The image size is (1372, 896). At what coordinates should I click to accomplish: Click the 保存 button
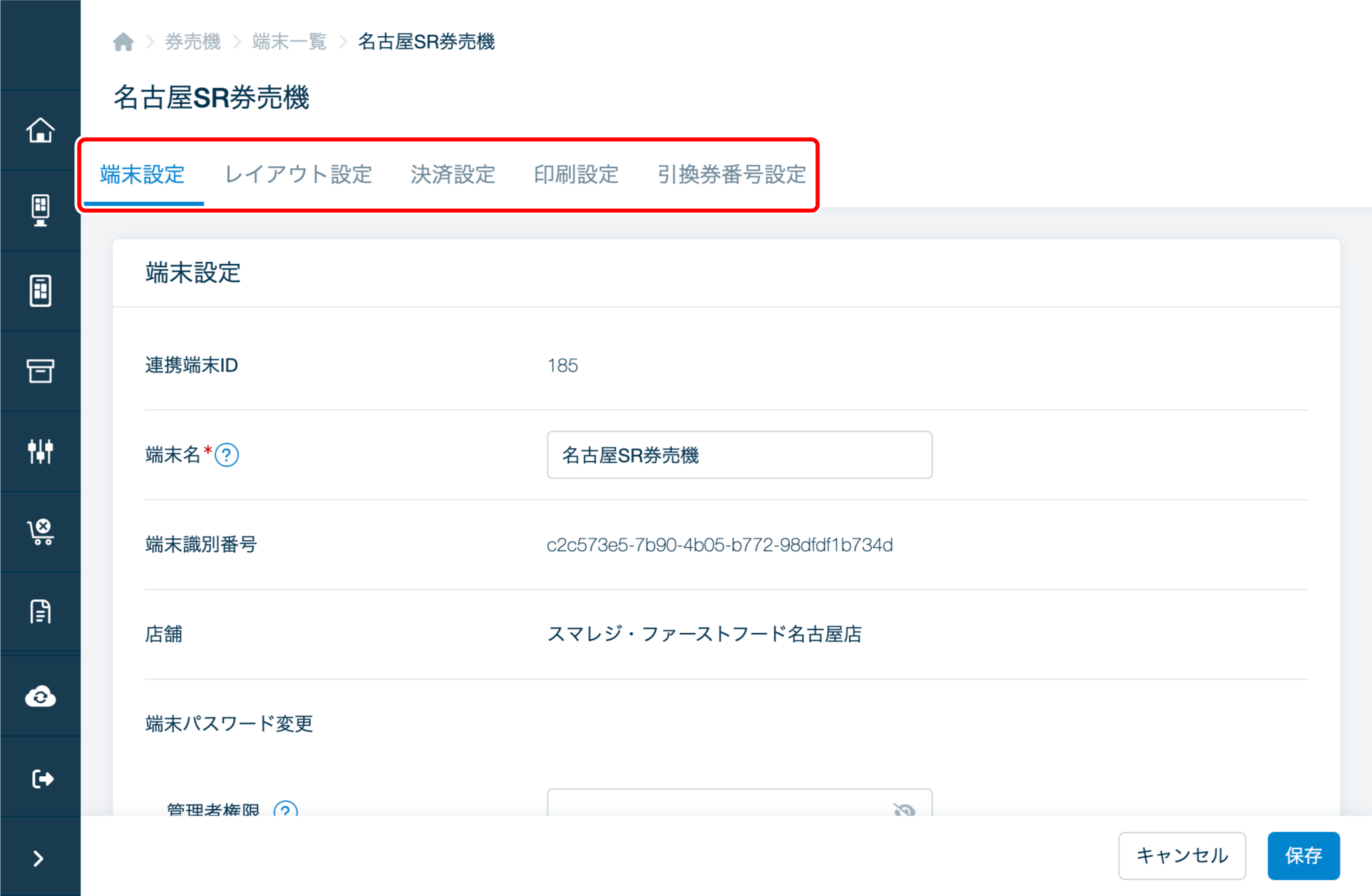pos(1303,855)
